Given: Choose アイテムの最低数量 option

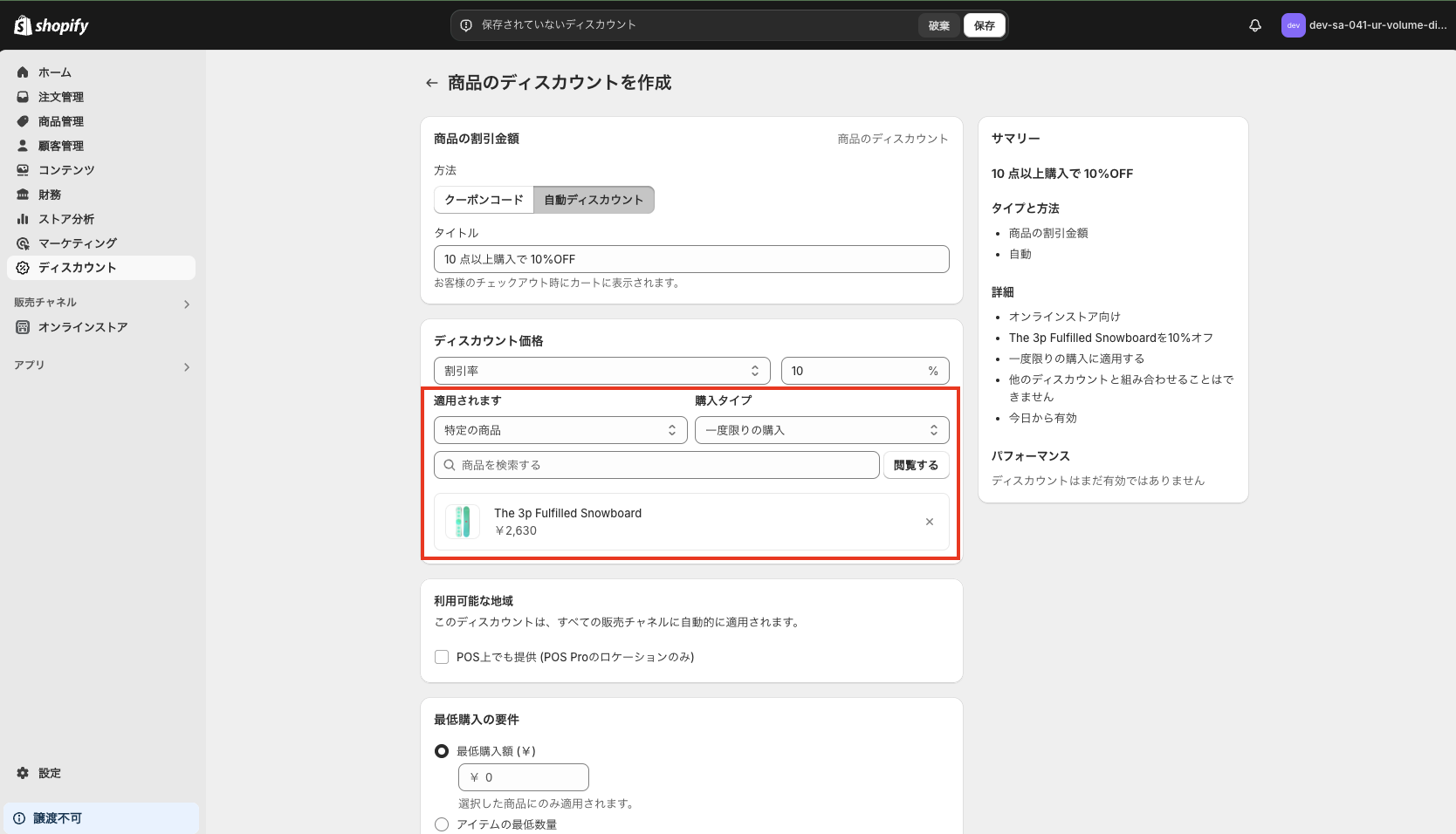Looking at the screenshot, I should pos(442,824).
